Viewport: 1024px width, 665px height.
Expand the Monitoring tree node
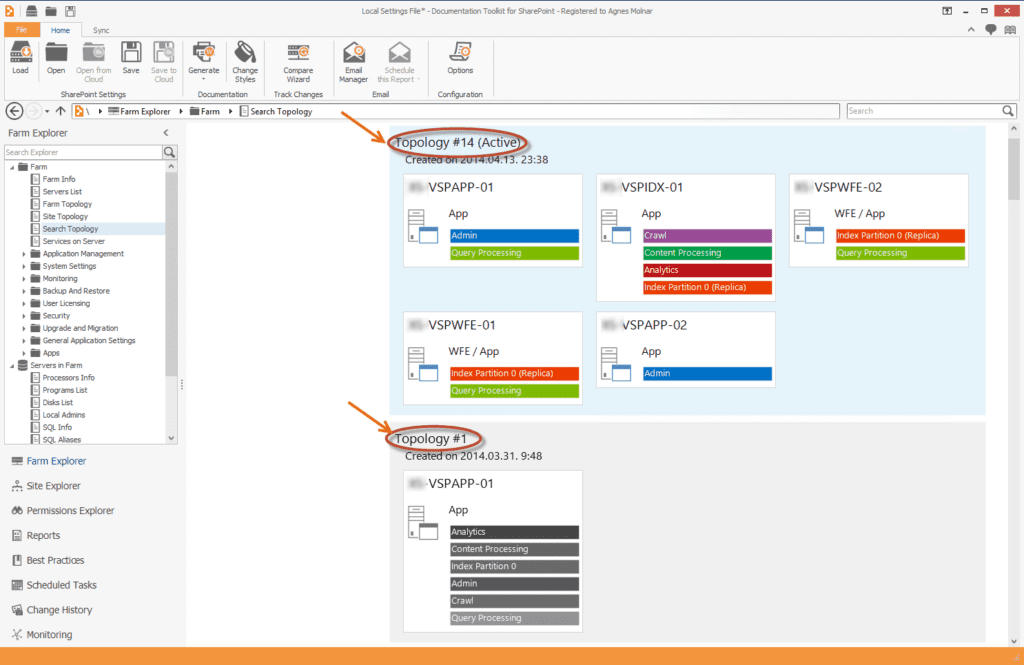pyautogui.click(x=24, y=279)
